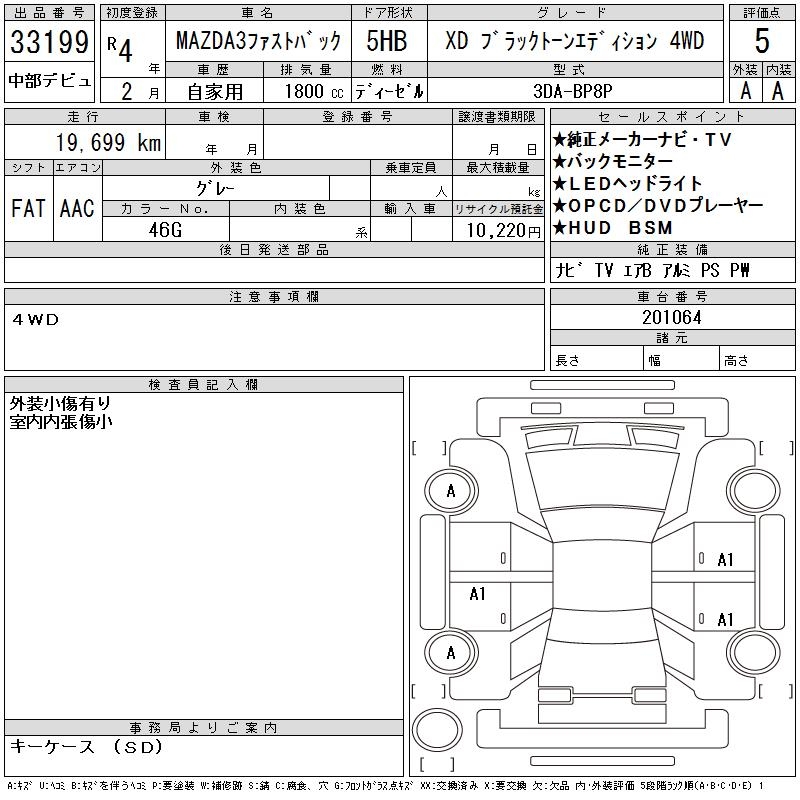
Task: Click the roof panel in car diagram
Action: [x=602, y=576]
